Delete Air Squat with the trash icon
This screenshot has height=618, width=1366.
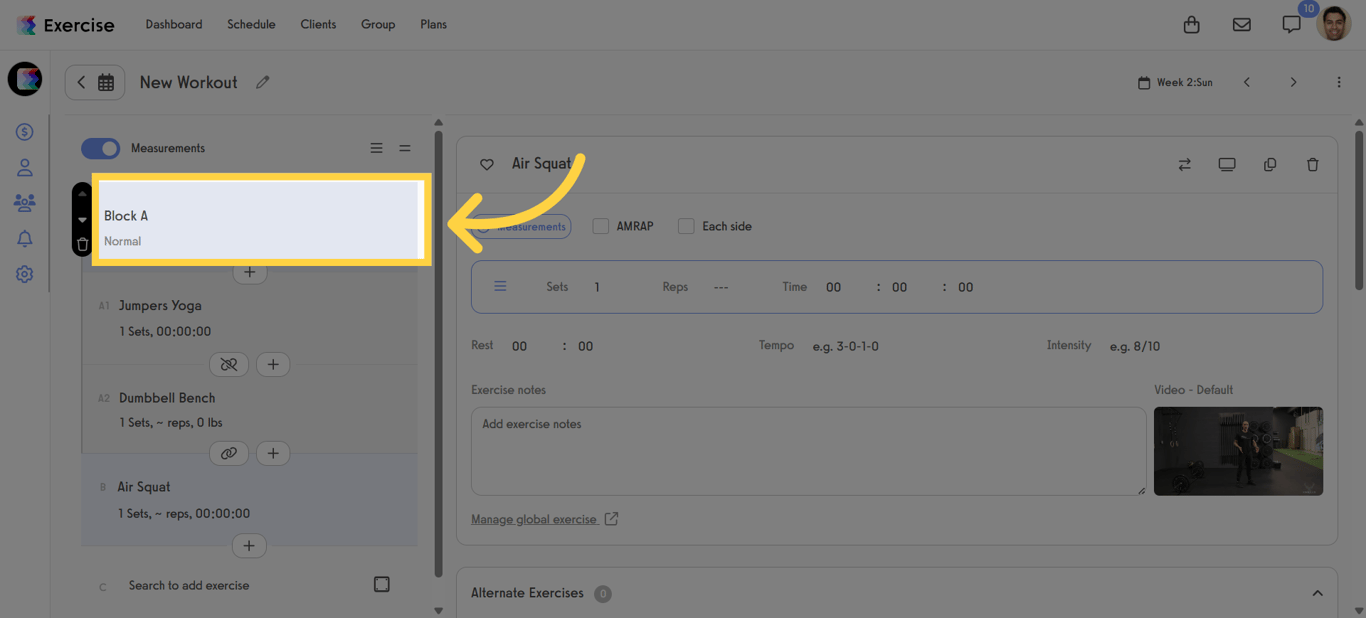point(1313,164)
